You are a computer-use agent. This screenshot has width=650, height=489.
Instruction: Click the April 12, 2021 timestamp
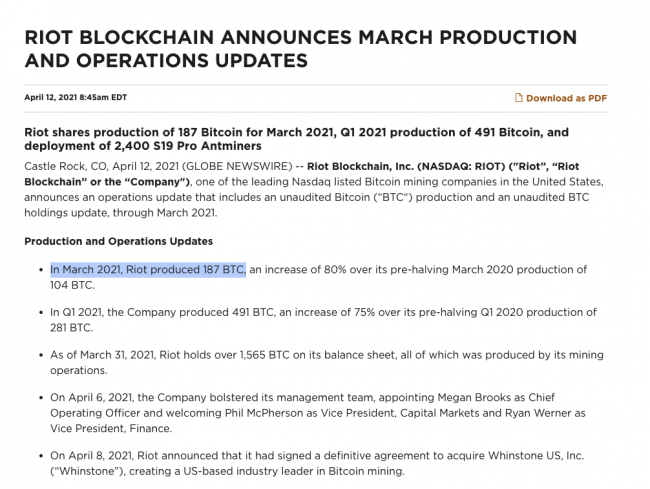coord(75,97)
